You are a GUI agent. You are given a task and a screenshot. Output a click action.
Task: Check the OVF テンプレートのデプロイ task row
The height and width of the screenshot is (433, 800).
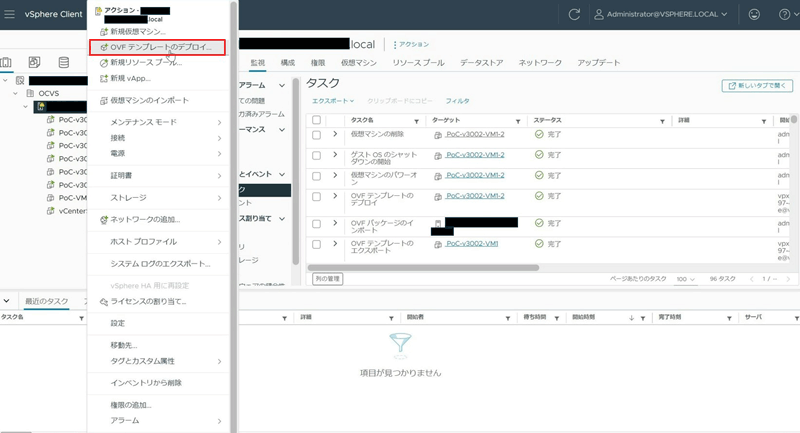(x=316, y=196)
